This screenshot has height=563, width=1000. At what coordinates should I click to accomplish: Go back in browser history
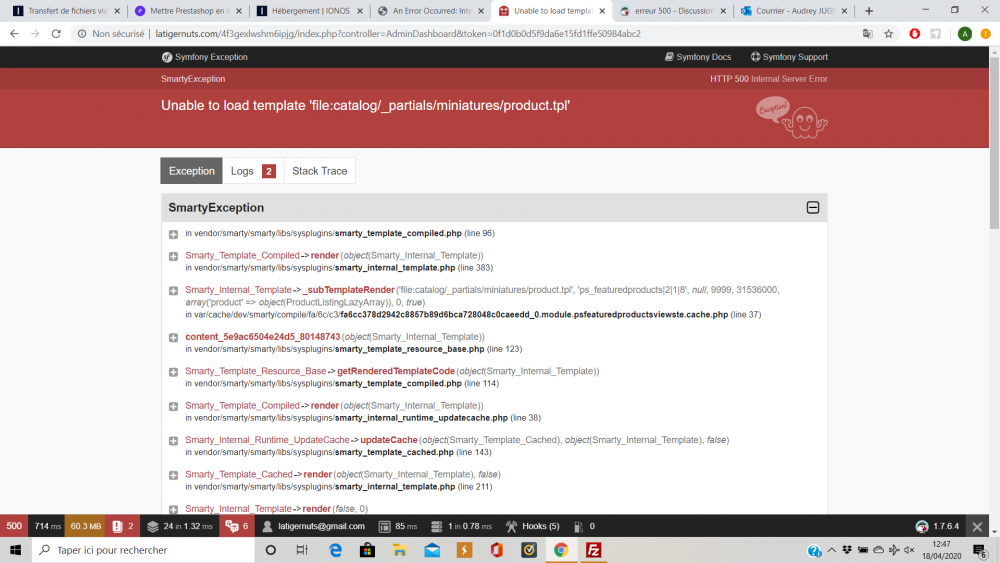click(14, 34)
